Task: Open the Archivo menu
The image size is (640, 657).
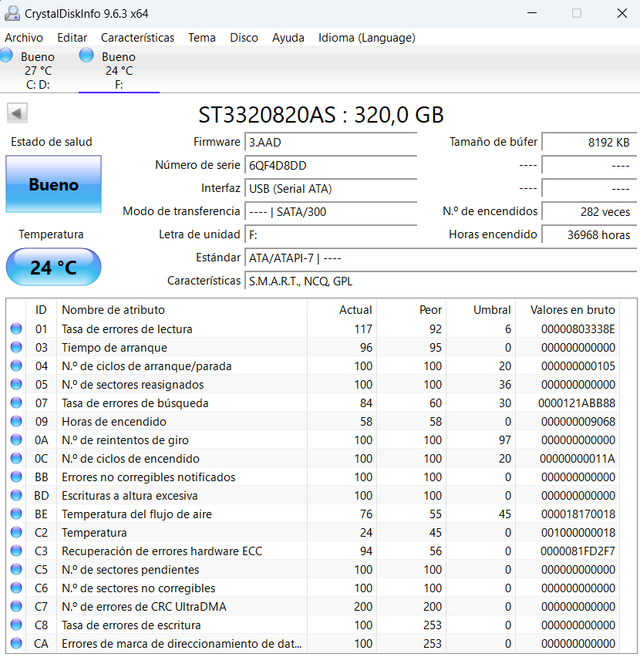Action: pyautogui.click(x=24, y=38)
